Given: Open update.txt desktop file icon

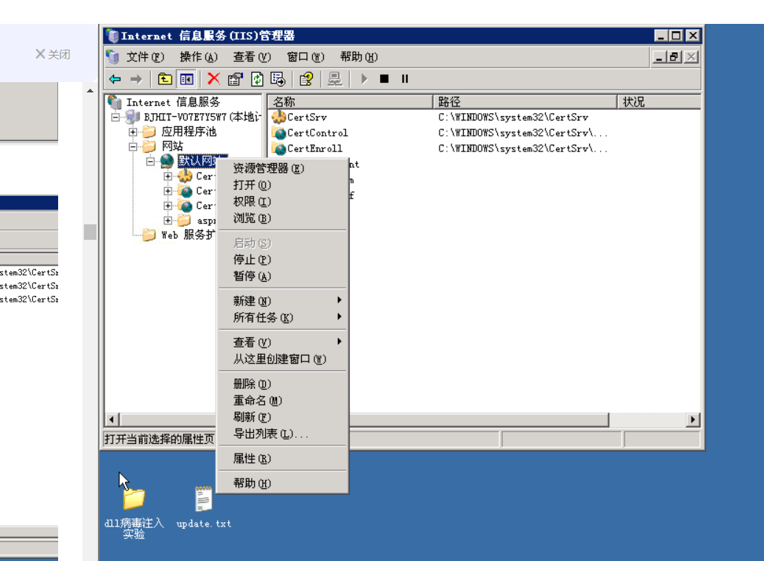Looking at the screenshot, I should coord(203,499).
